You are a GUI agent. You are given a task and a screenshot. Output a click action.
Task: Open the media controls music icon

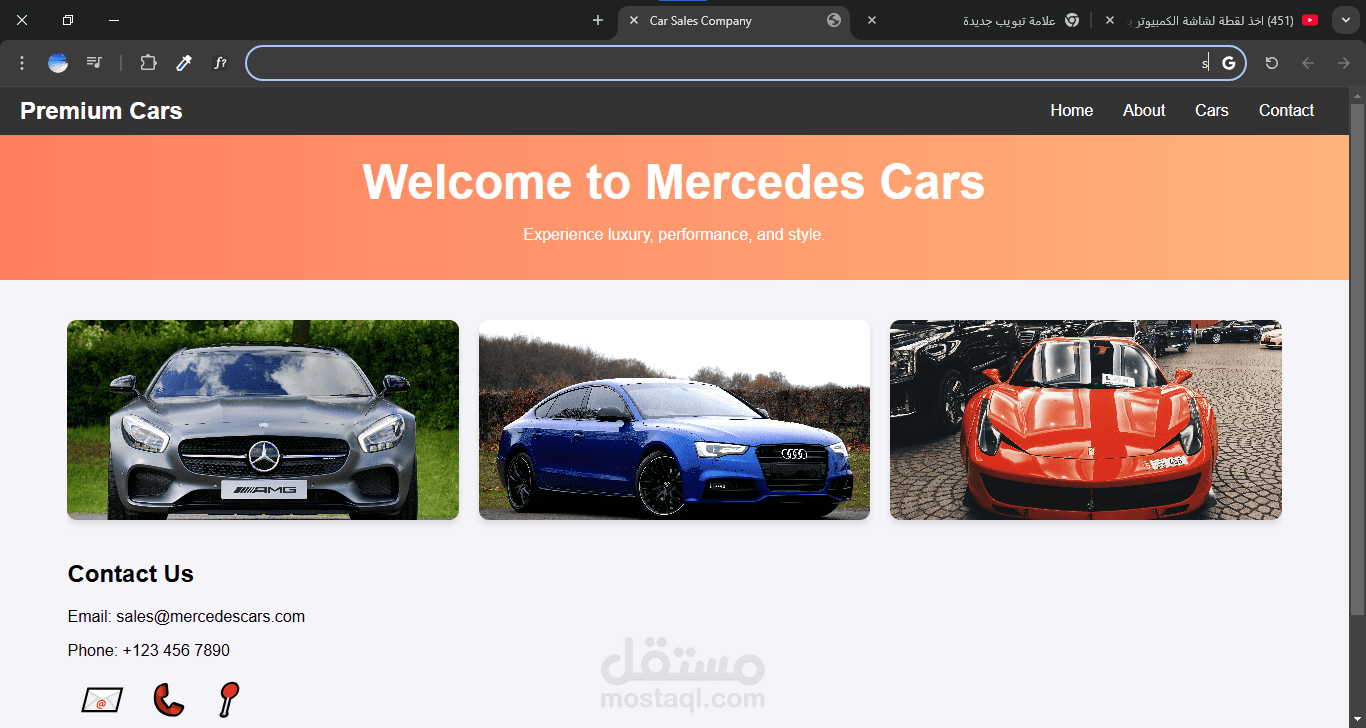click(94, 63)
